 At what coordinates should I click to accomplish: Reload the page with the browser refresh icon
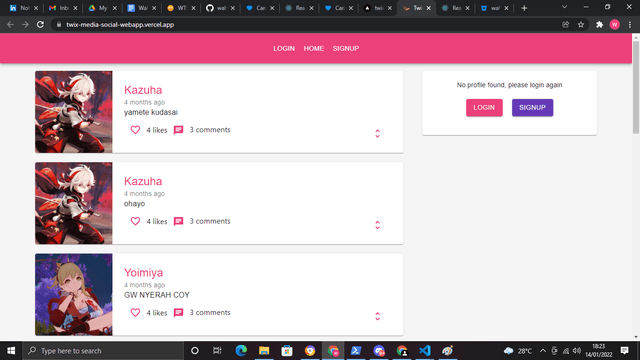point(40,24)
